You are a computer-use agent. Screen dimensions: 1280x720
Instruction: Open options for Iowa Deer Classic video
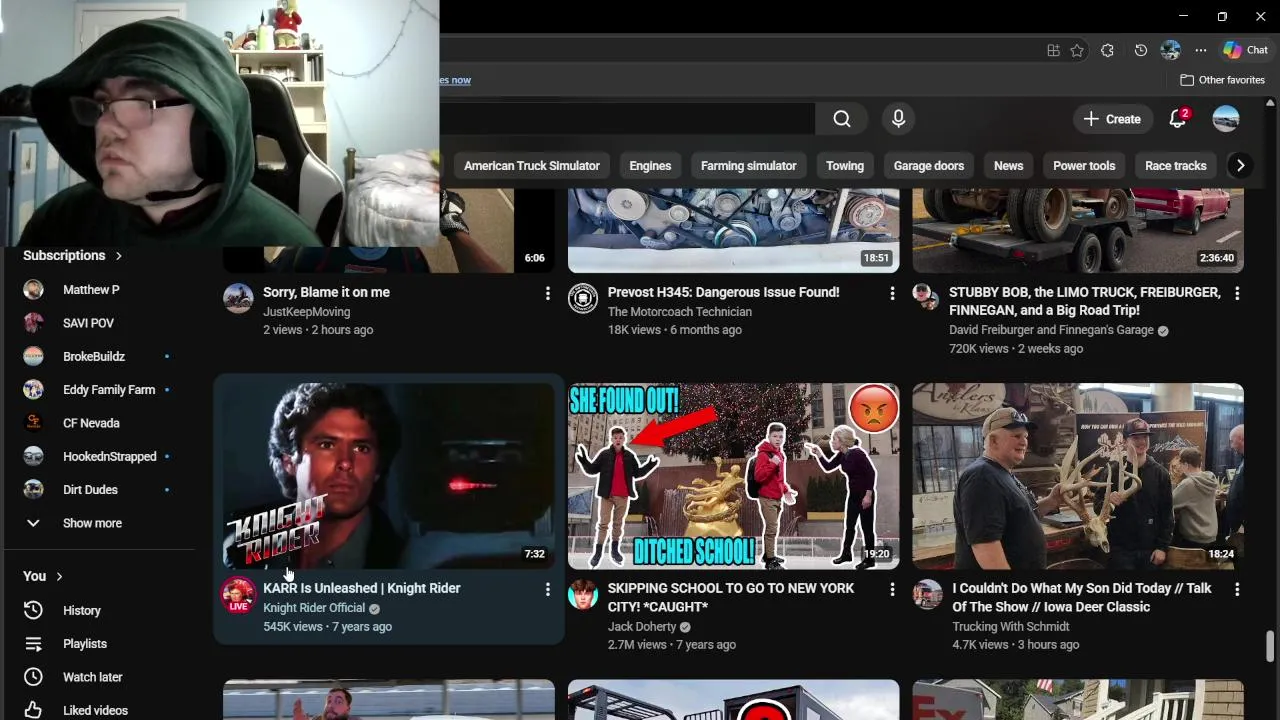tap(1237, 589)
